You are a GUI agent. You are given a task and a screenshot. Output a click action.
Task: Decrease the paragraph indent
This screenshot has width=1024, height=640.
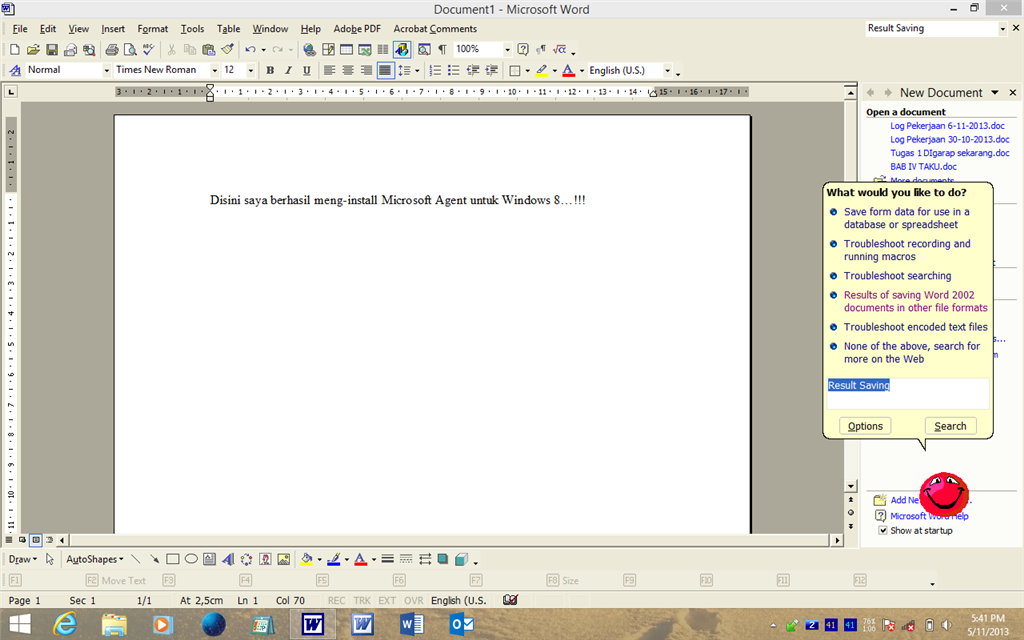pos(473,71)
